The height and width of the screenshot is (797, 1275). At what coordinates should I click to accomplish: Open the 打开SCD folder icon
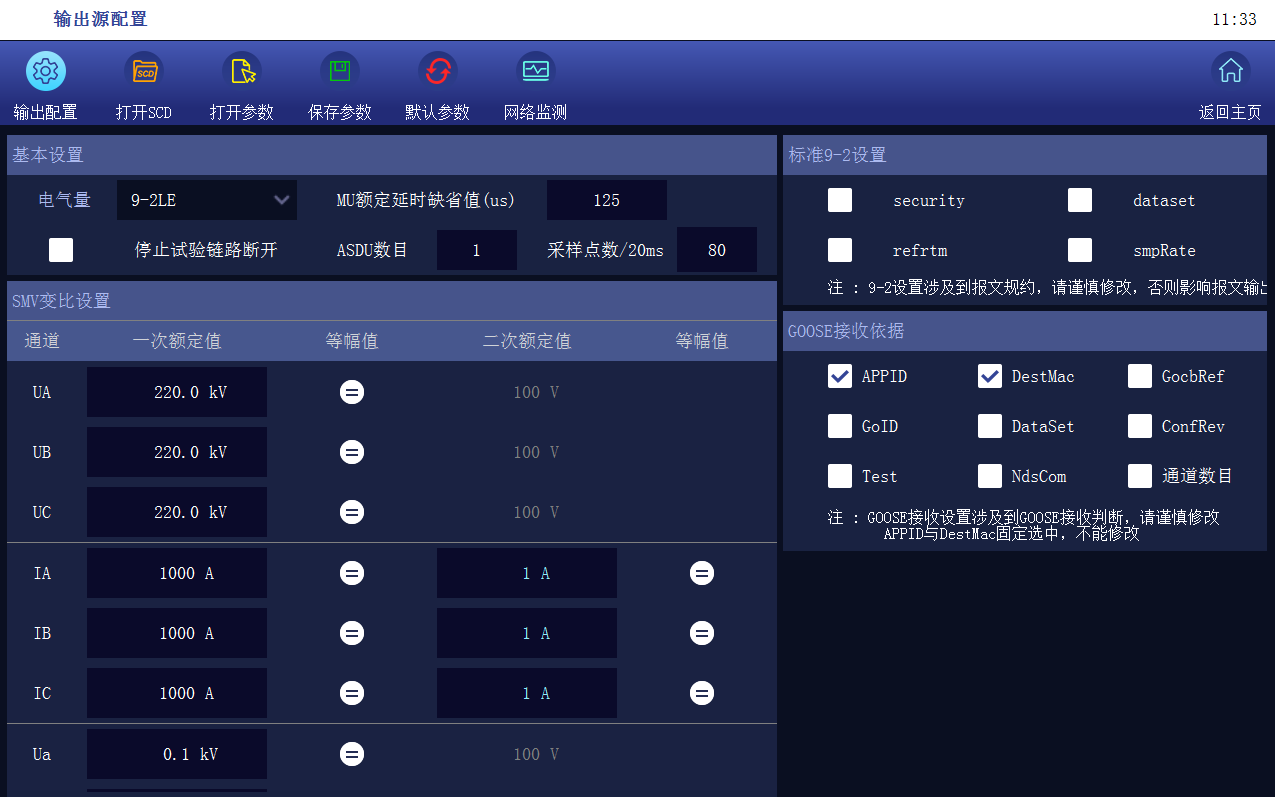[144, 71]
